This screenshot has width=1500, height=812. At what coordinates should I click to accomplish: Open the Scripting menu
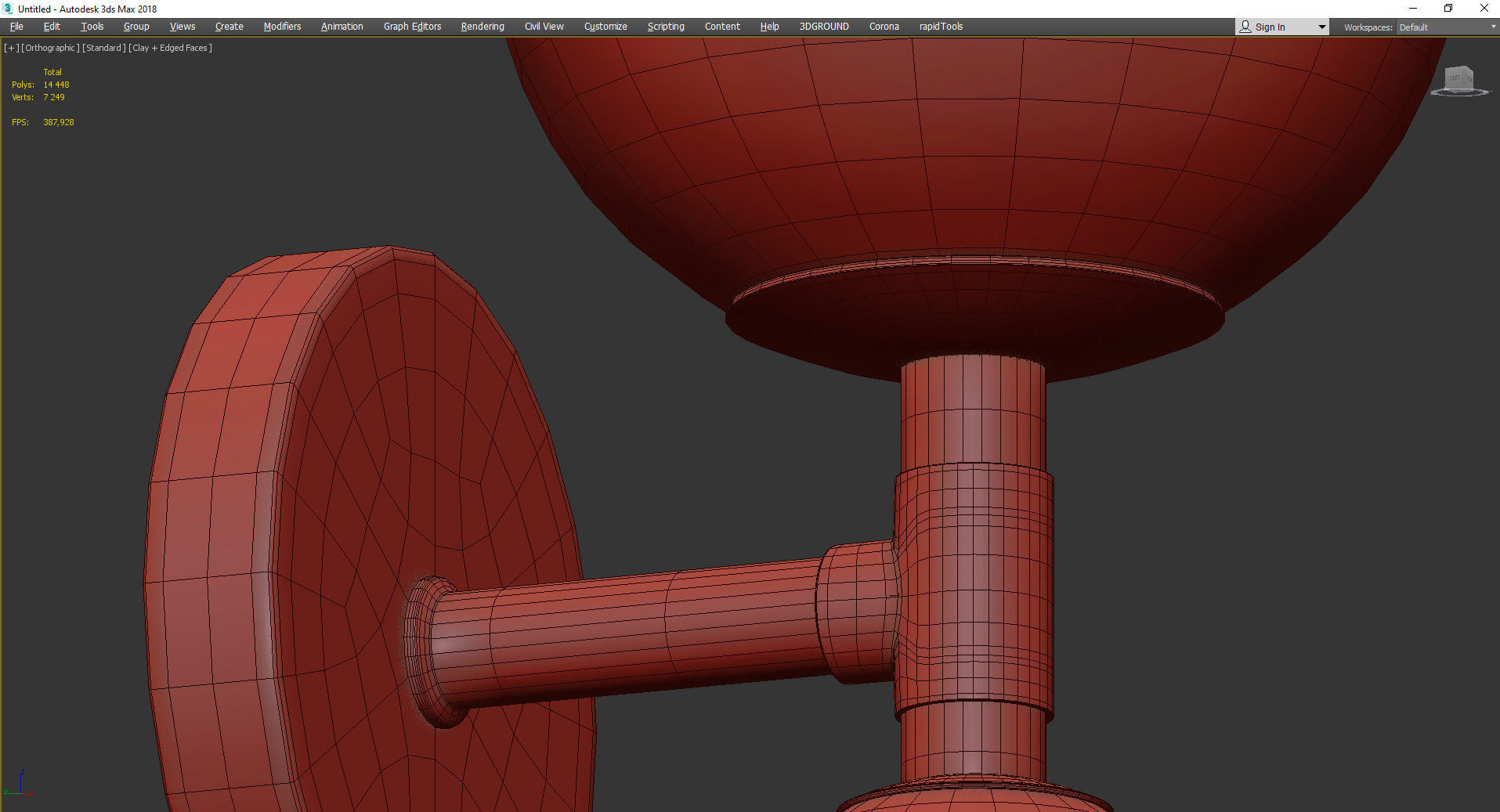666,27
